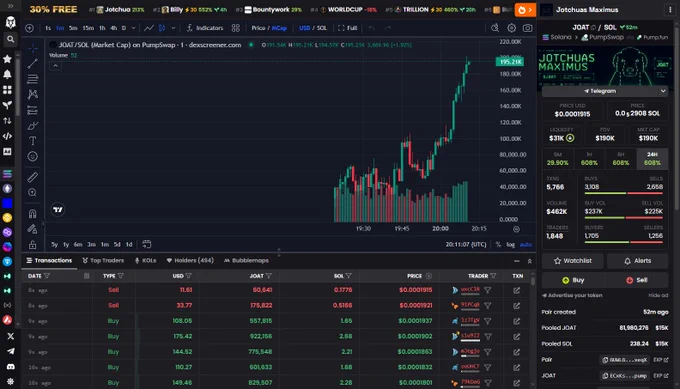This screenshot has width=680, height=389.
Task: Open Discord icon in left sidebar
Action: [x=10, y=366]
